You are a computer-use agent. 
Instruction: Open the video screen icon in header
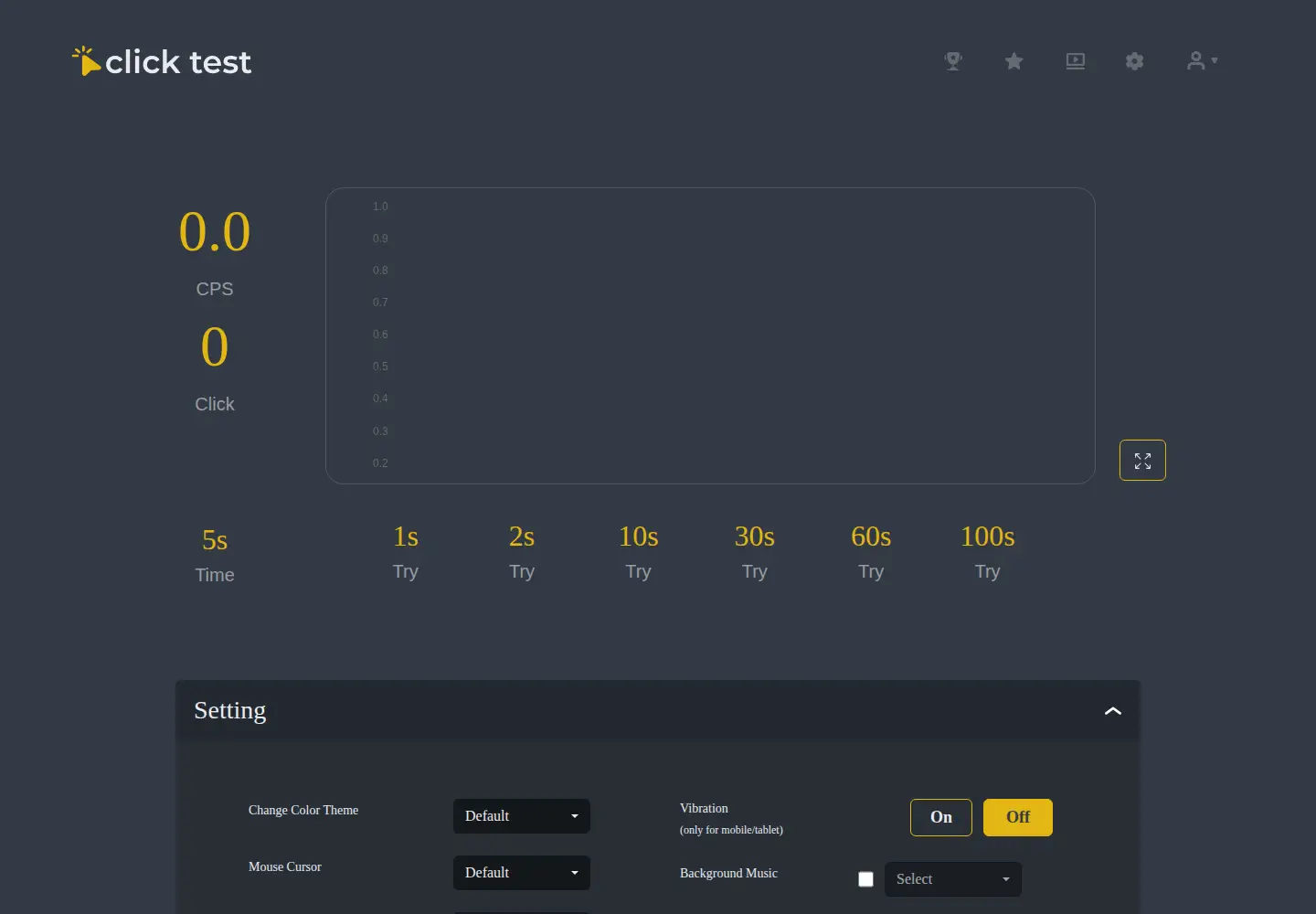tap(1076, 61)
